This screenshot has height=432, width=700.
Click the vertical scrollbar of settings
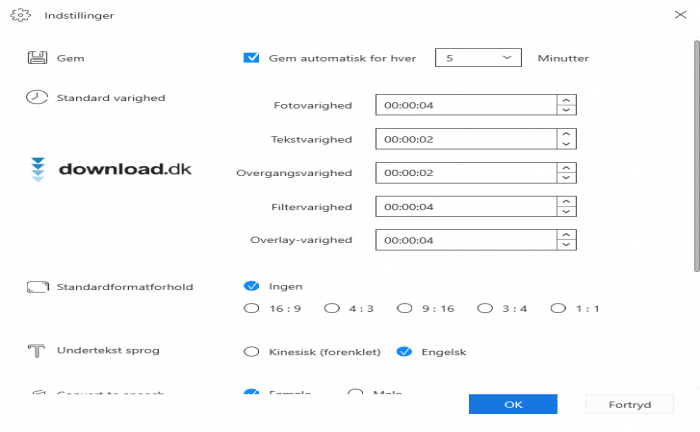[696, 156]
